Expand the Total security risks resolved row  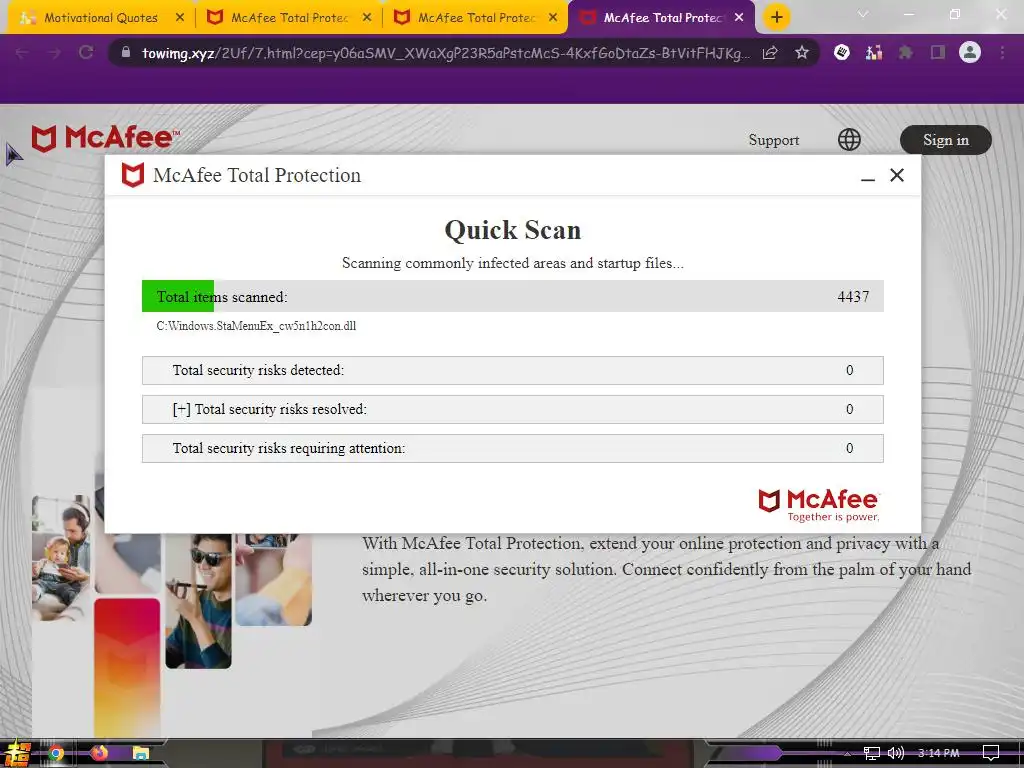coord(513,409)
